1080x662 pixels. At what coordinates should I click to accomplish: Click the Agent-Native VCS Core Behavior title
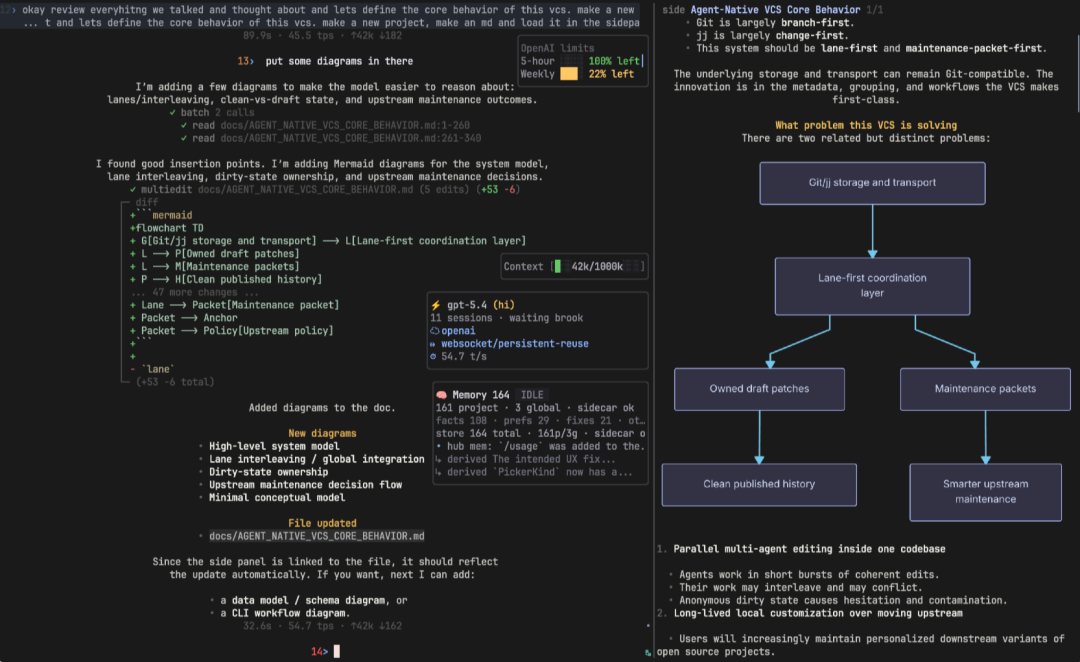[x=775, y=10]
